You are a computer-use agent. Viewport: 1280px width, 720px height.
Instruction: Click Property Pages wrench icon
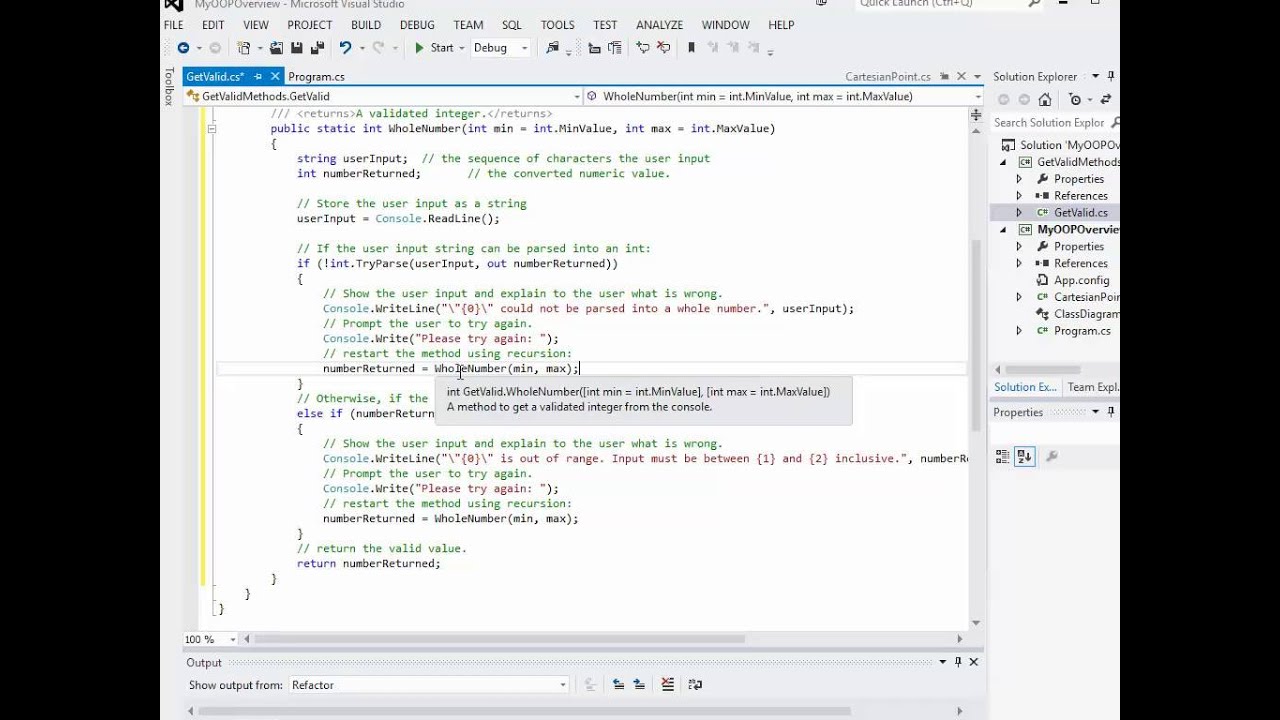(1051, 456)
